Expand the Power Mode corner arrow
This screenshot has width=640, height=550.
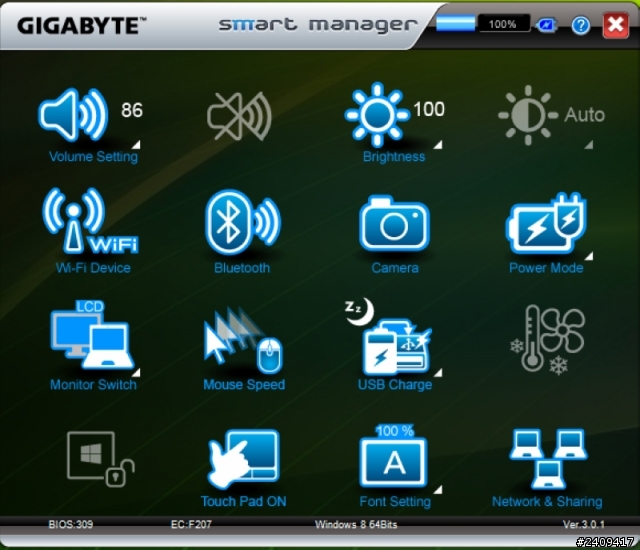589,256
